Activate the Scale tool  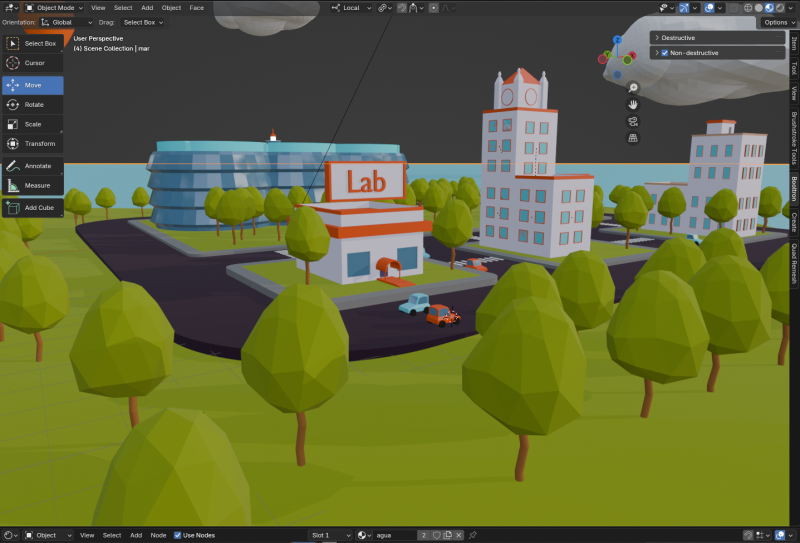coord(33,124)
